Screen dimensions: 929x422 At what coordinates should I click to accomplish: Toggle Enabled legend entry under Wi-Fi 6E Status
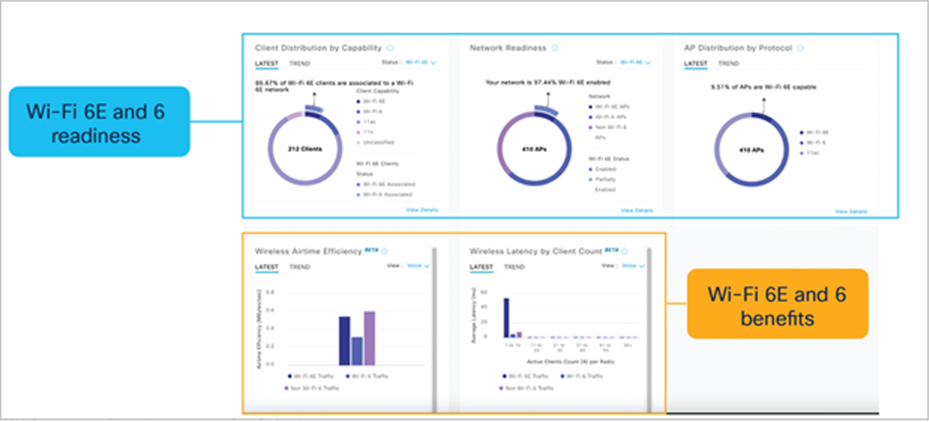[x=604, y=169]
